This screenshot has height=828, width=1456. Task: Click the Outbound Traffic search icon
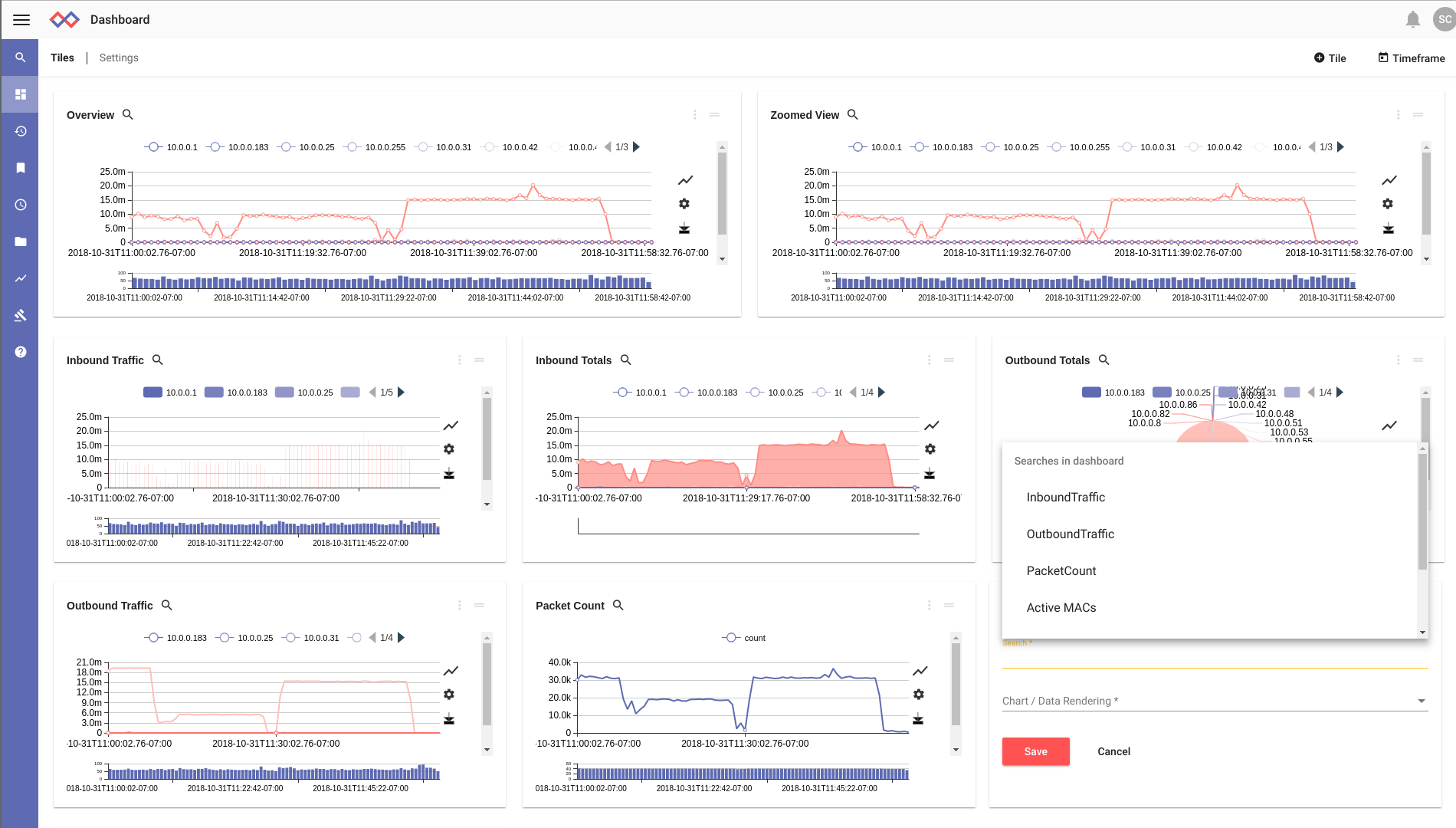pyautogui.click(x=166, y=605)
